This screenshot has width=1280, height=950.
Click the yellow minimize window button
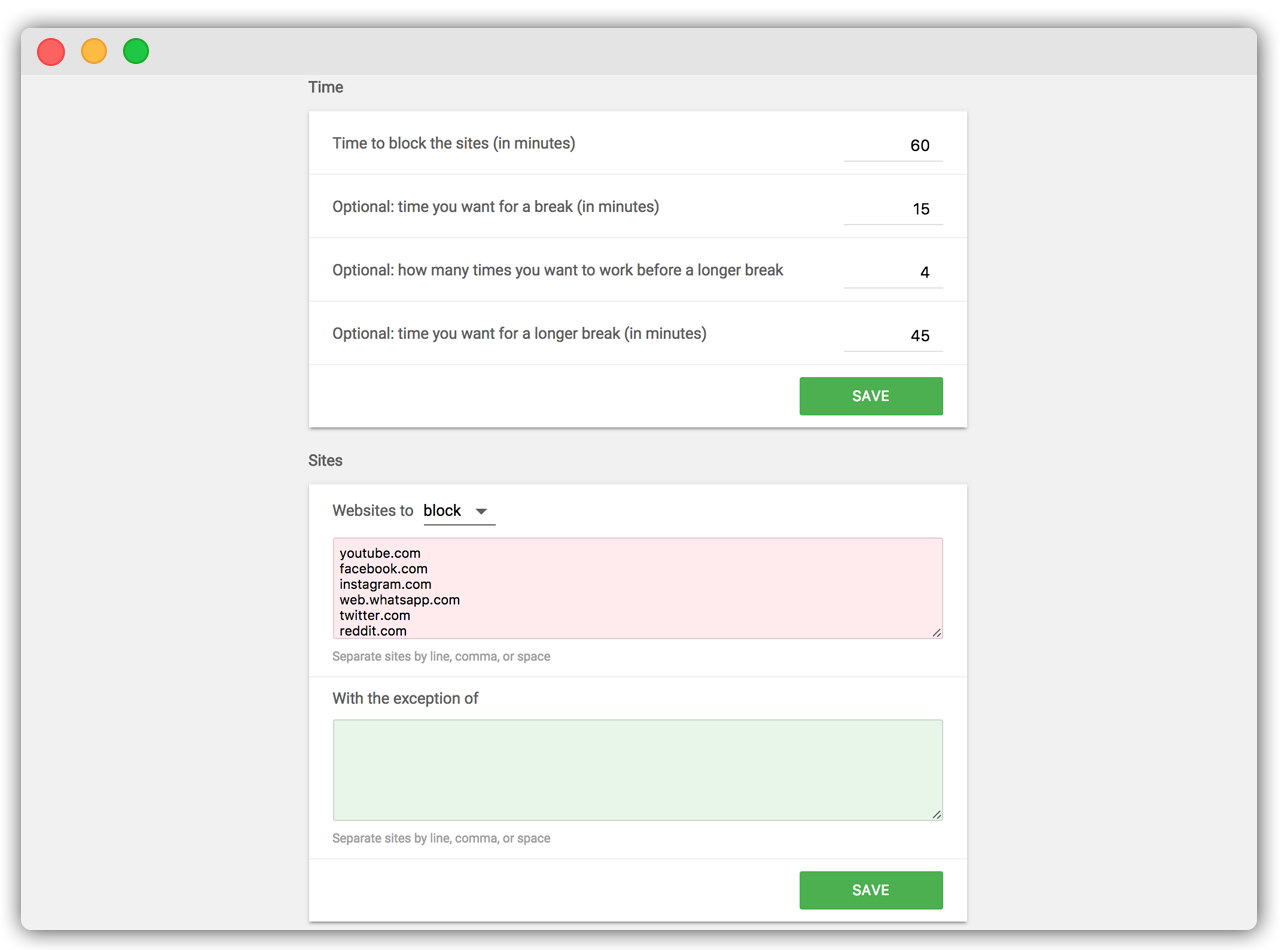[94, 51]
